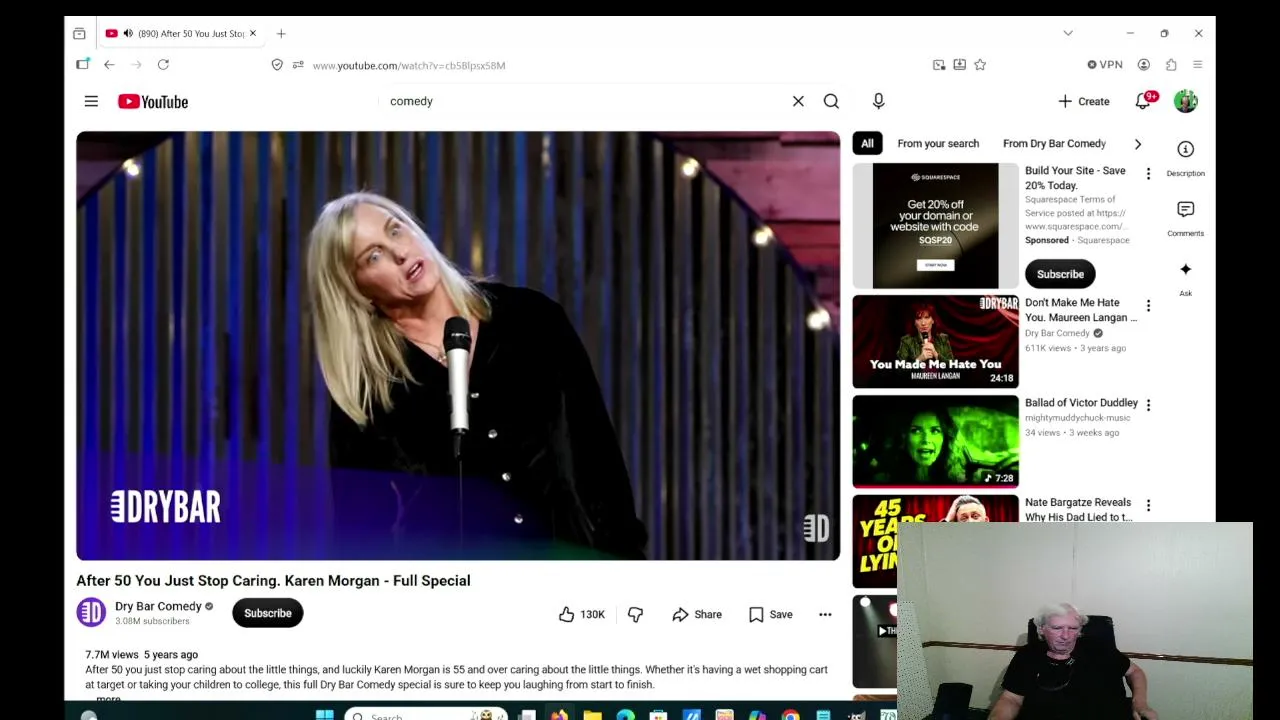This screenshot has height=720, width=1280.
Task: Play the Ballad of Victor Duddley thumbnail
Action: tap(935, 441)
